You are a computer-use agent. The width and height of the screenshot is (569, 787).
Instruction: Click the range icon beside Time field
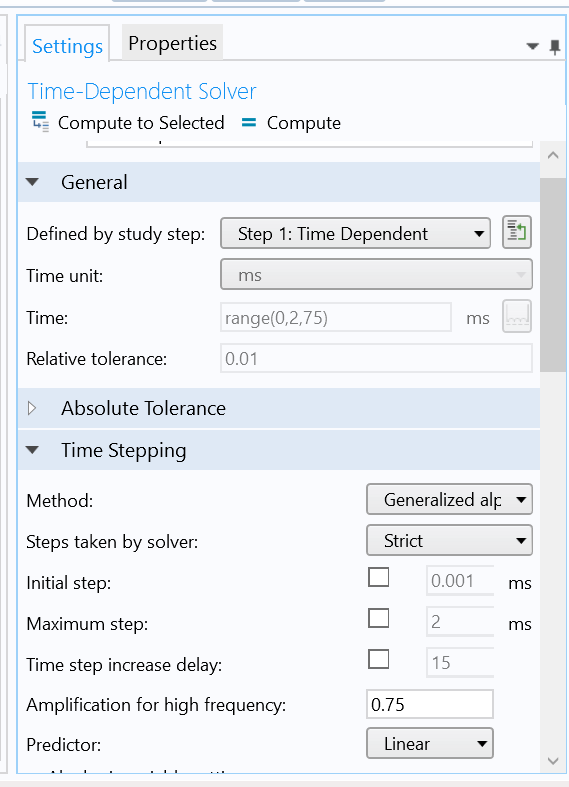tap(517, 317)
